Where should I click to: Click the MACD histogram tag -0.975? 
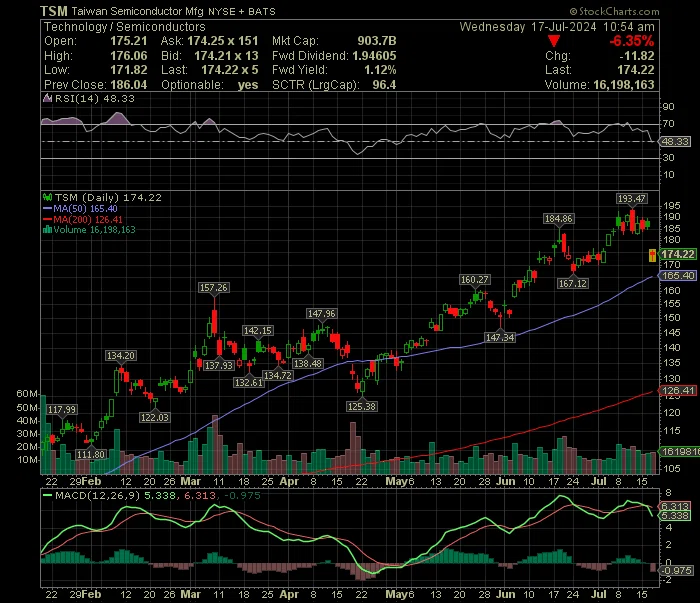(x=676, y=571)
